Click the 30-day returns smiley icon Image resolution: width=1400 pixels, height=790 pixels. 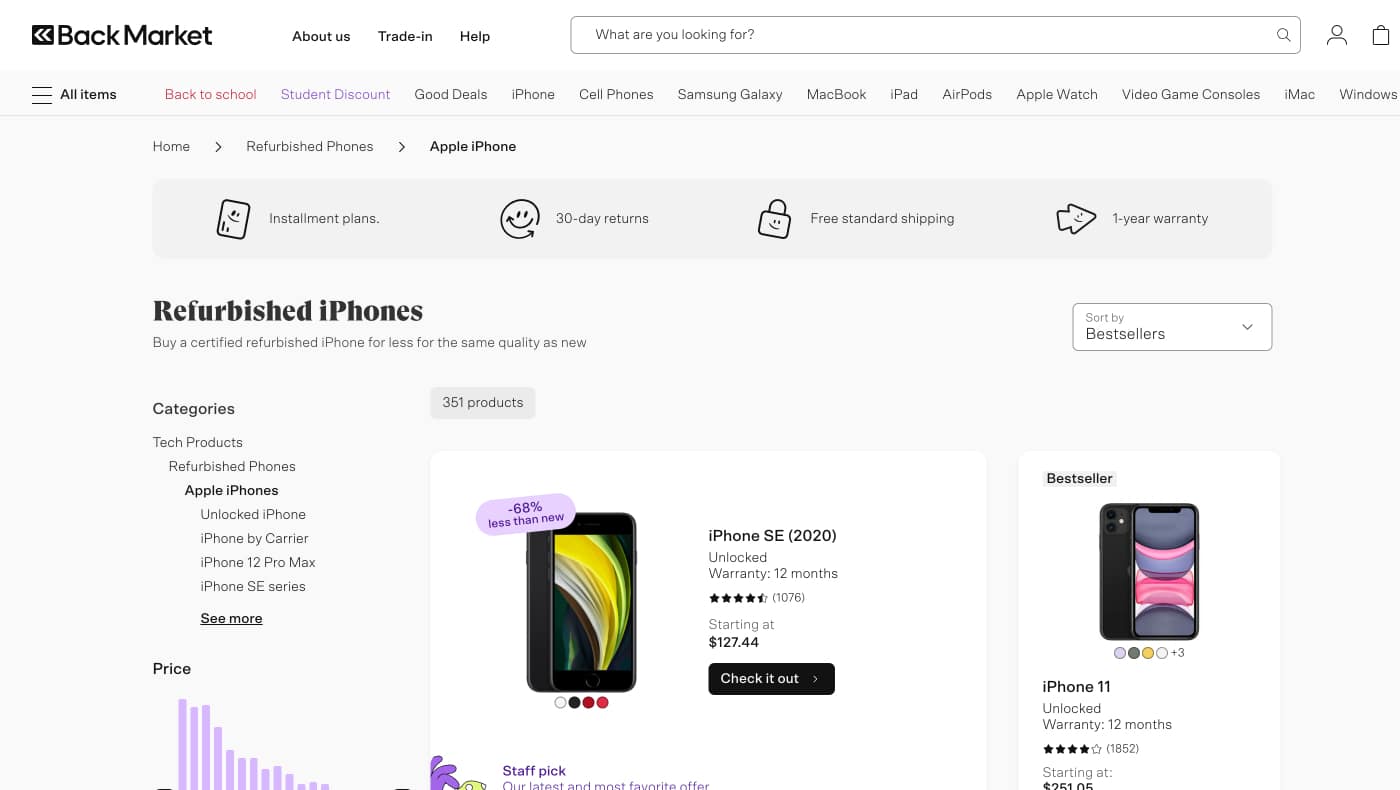[x=520, y=219]
